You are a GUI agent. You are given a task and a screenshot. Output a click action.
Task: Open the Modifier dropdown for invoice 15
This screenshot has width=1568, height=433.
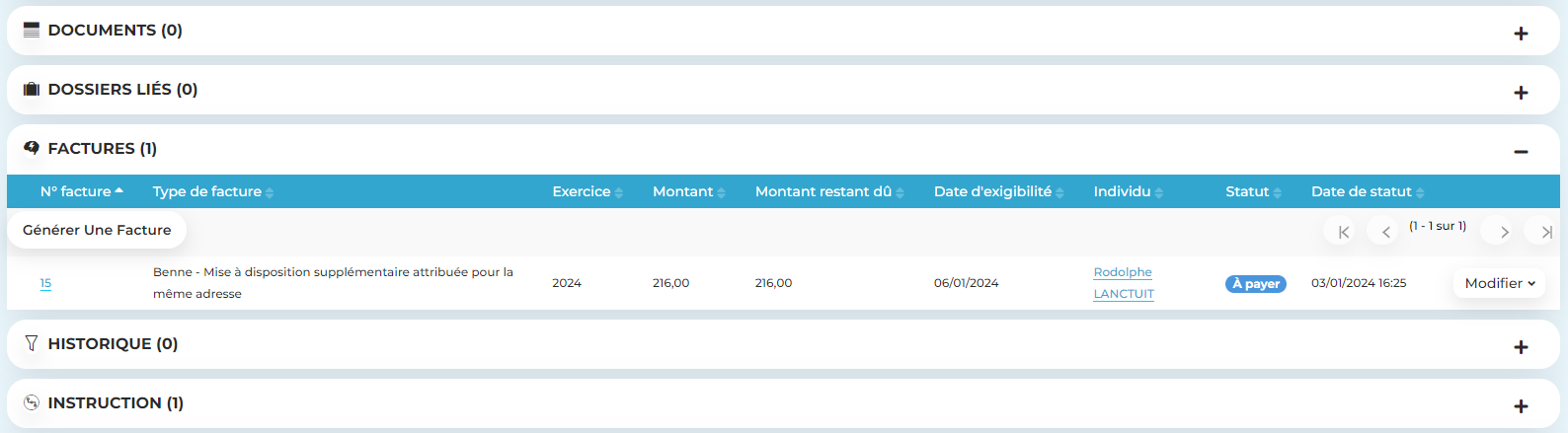[1499, 283]
